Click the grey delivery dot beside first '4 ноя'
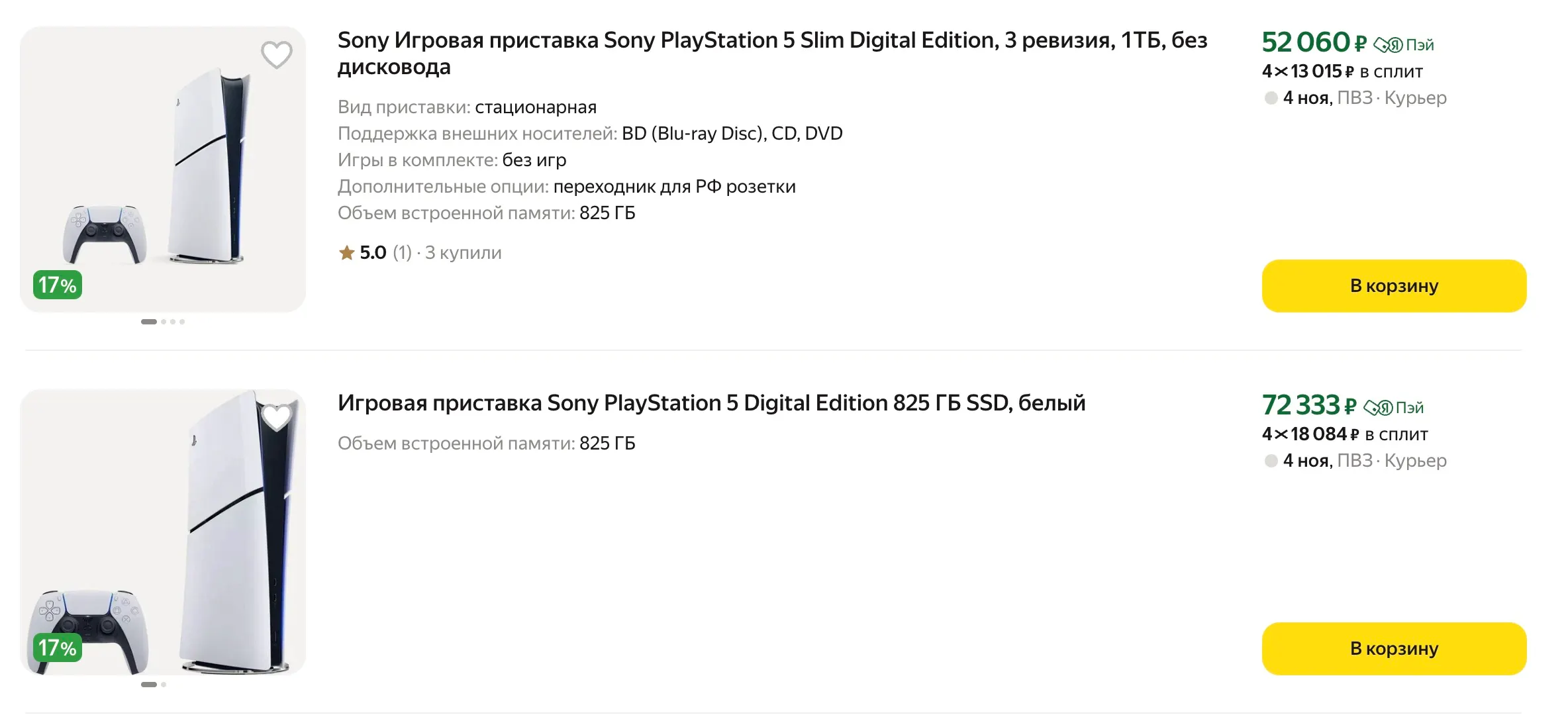Image resolution: width=1568 pixels, height=719 pixels. tap(1271, 98)
